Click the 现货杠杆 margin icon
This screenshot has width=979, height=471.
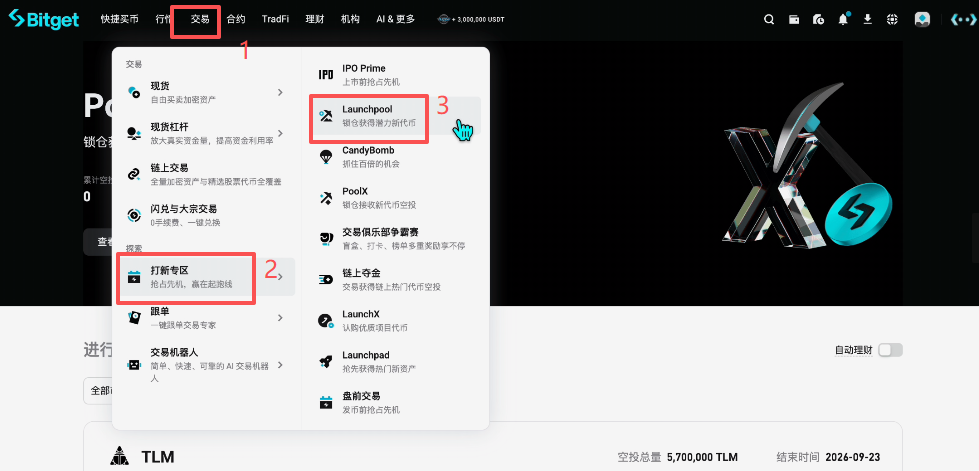click(134, 132)
